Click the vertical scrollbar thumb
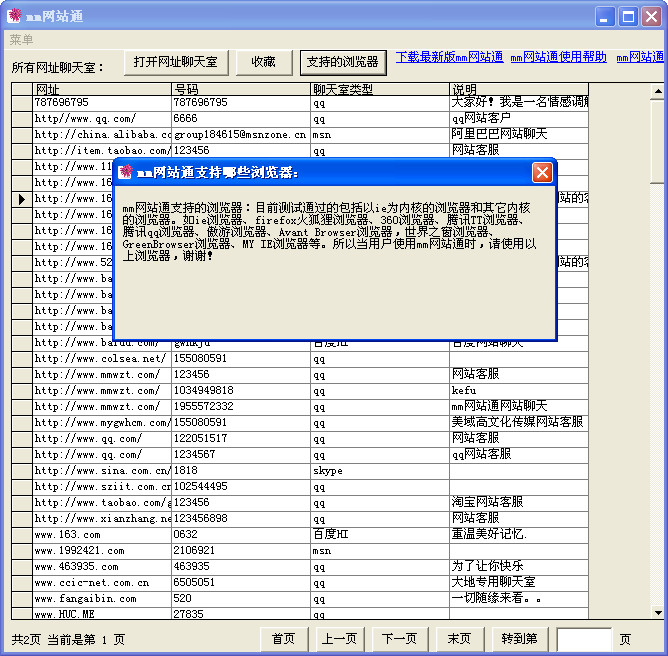 [x=658, y=141]
